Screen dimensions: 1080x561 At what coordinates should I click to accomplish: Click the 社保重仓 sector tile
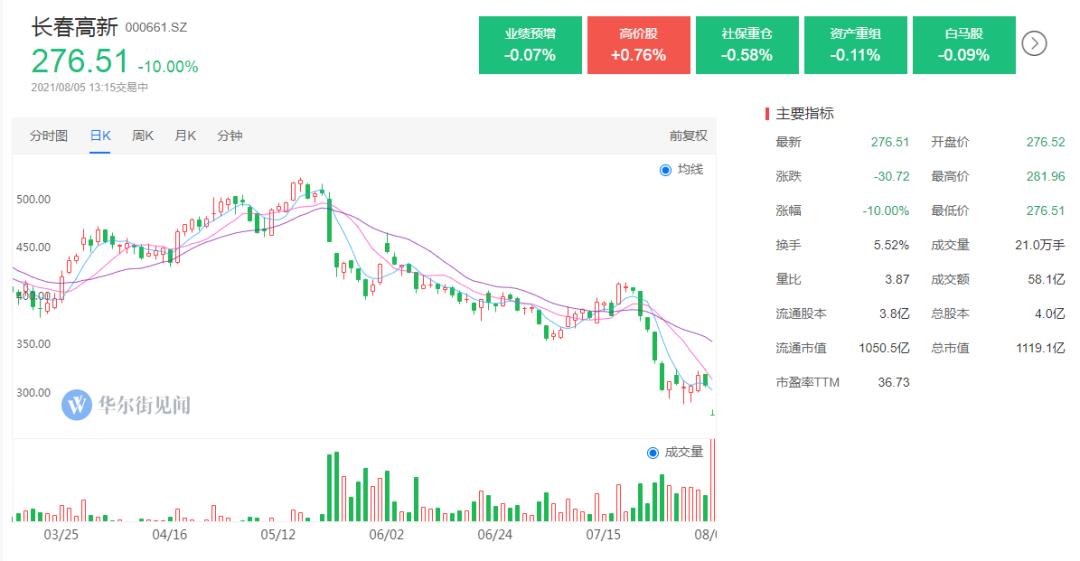(747, 45)
